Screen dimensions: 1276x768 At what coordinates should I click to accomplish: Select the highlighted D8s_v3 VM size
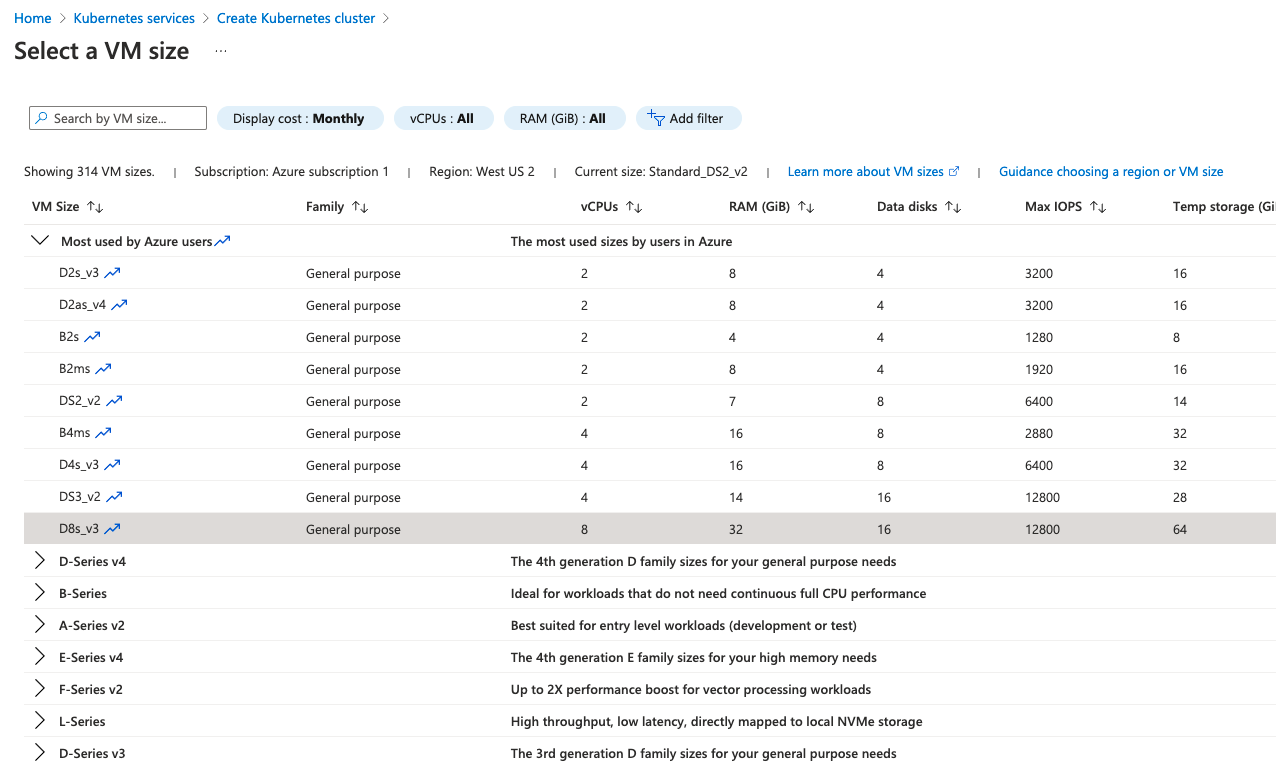(79, 529)
